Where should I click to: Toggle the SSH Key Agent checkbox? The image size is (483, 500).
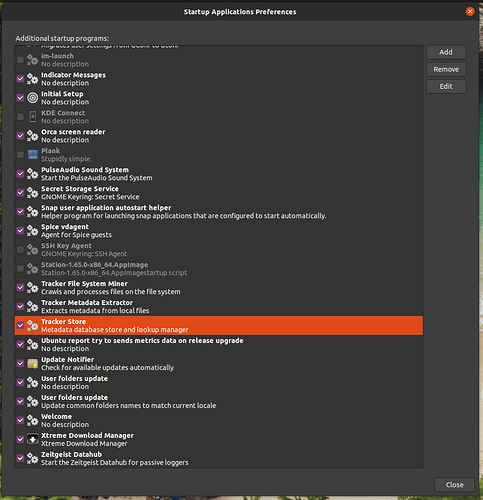[x=20, y=250]
